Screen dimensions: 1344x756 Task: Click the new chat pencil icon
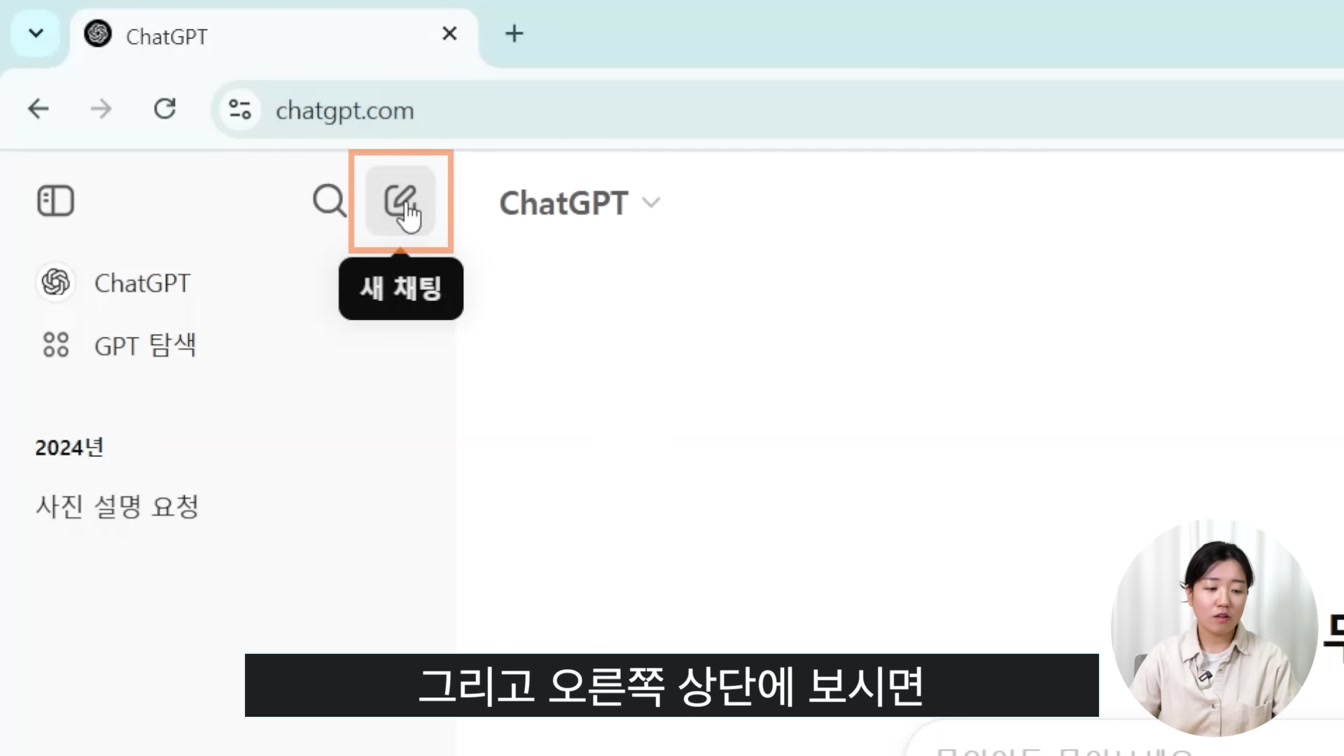400,201
